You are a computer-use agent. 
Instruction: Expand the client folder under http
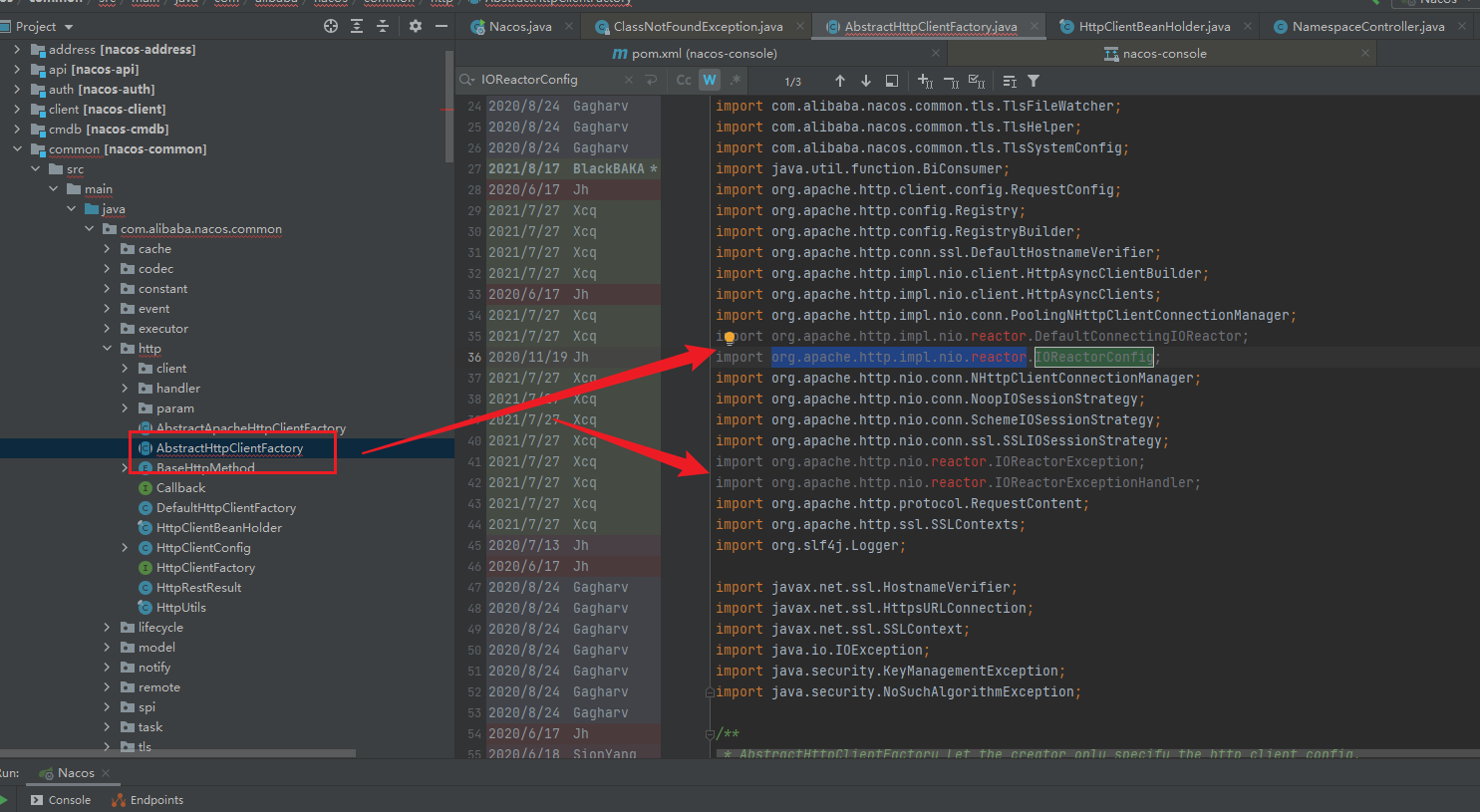[125, 368]
